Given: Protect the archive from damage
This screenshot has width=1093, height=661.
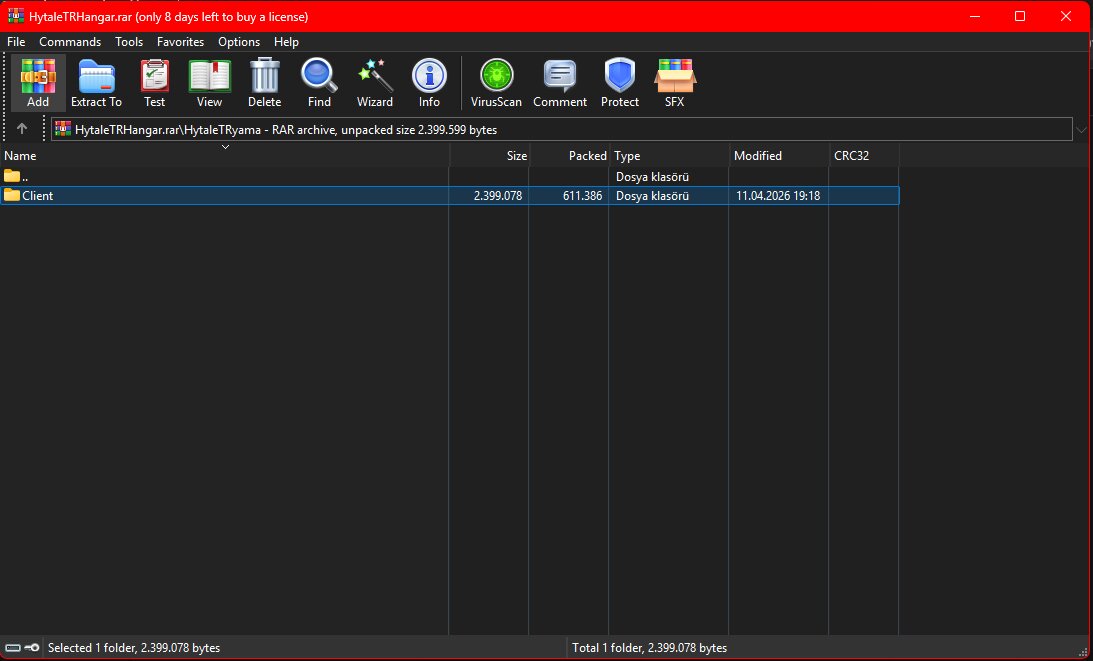Looking at the screenshot, I should (x=619, y=82).
